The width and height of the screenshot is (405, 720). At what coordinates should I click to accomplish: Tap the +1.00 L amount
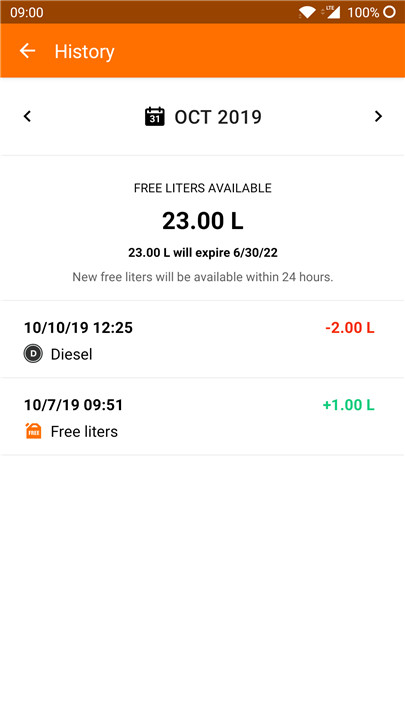tap(349, 405)
